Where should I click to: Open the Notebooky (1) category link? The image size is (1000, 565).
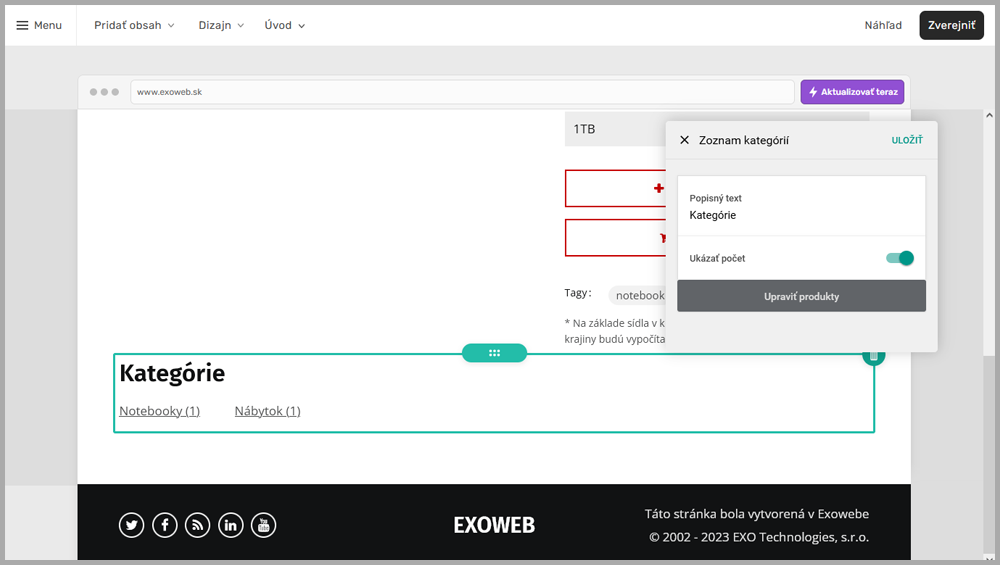coord(159,411)
